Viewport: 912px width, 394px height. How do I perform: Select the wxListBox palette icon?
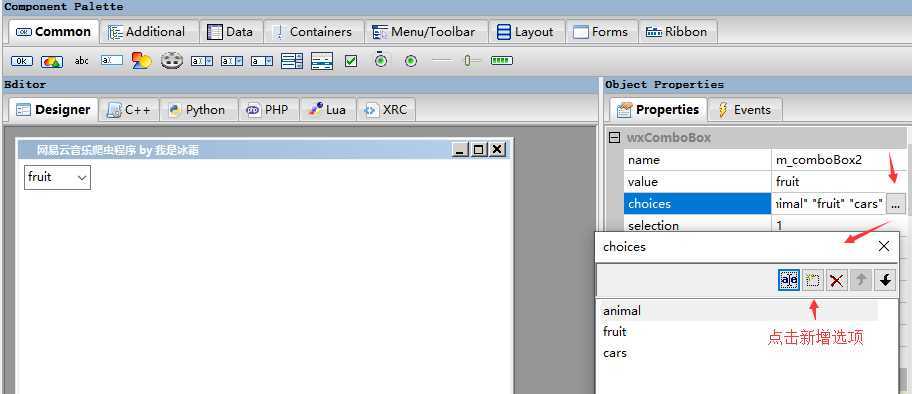tap(291, 61)
